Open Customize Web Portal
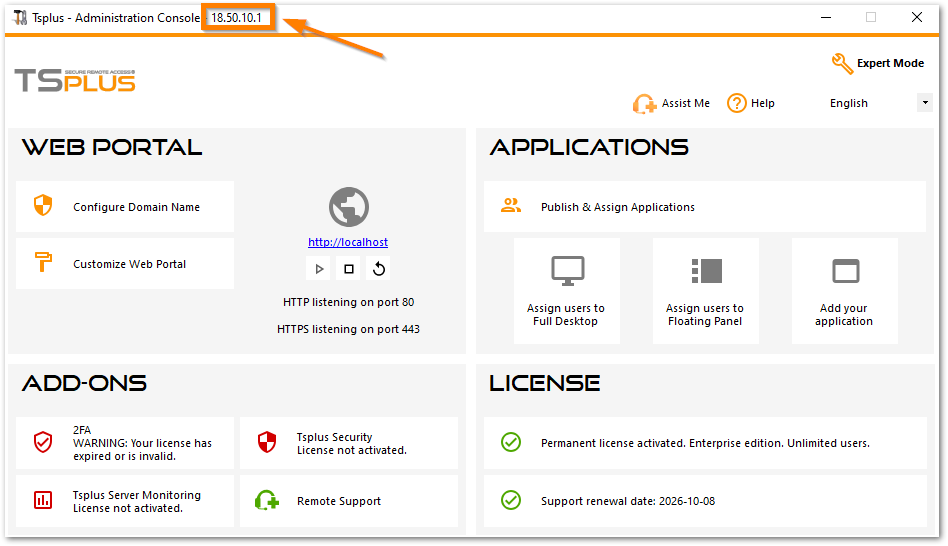948x546 pixels. coord(125,264)
